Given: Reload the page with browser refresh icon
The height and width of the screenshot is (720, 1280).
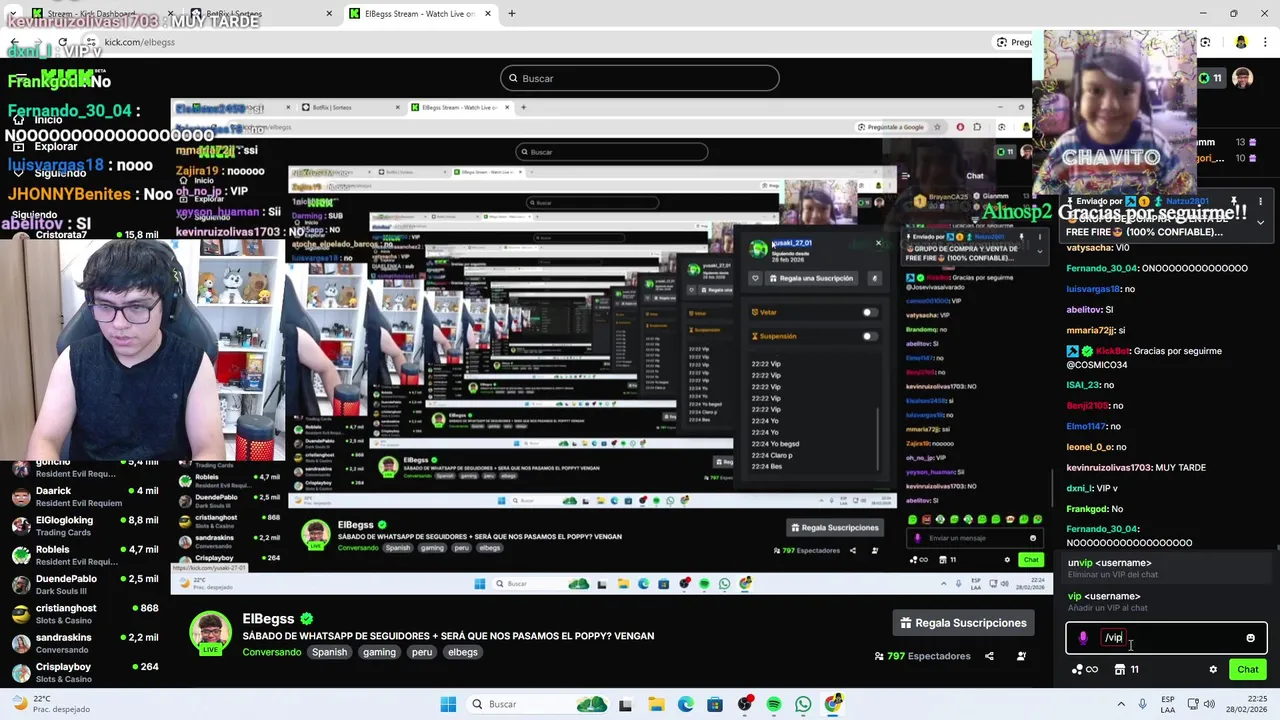Looking at the screenshot, I should click(62, 42).
